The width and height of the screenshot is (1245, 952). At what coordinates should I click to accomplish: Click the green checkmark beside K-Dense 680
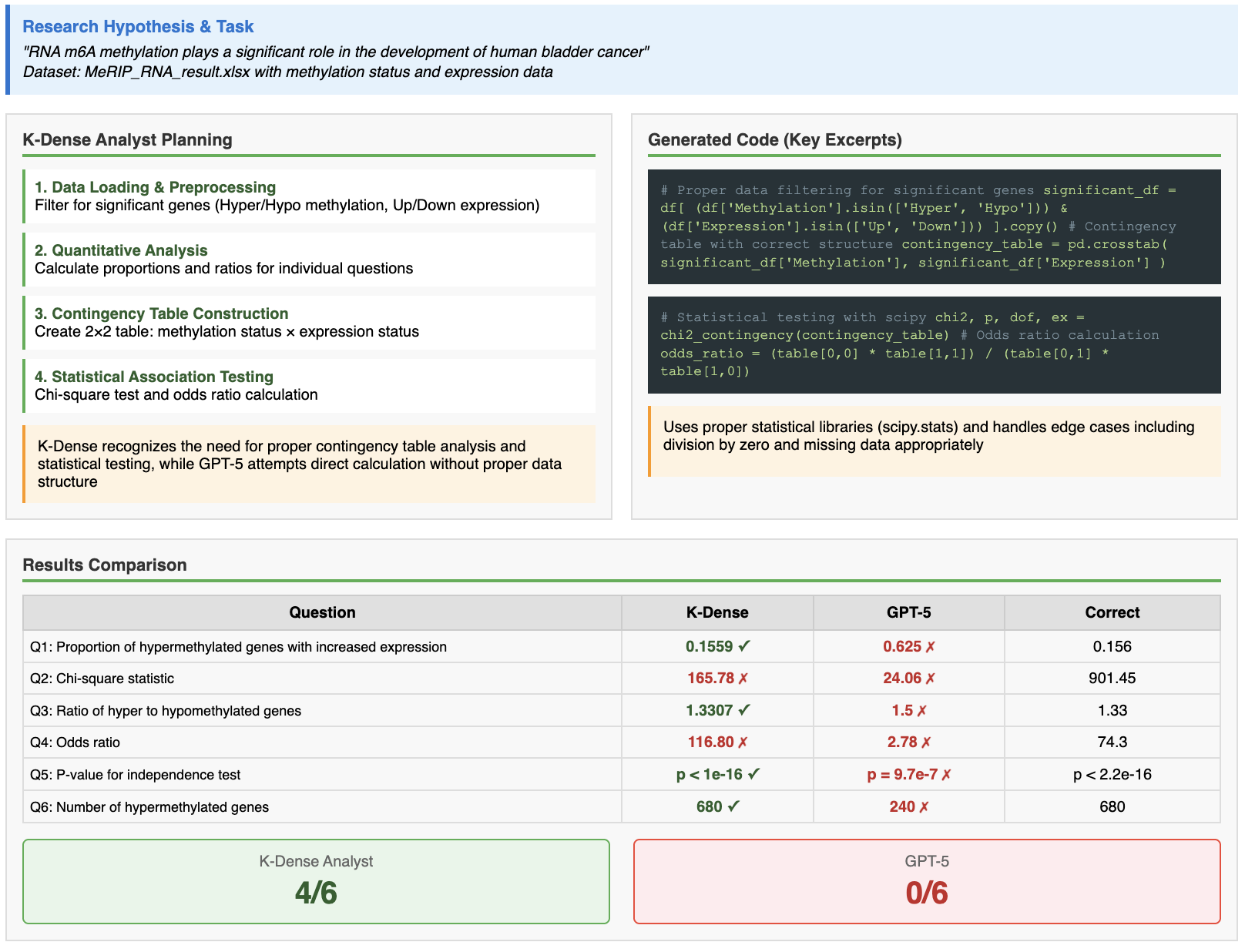pos(733,806)
